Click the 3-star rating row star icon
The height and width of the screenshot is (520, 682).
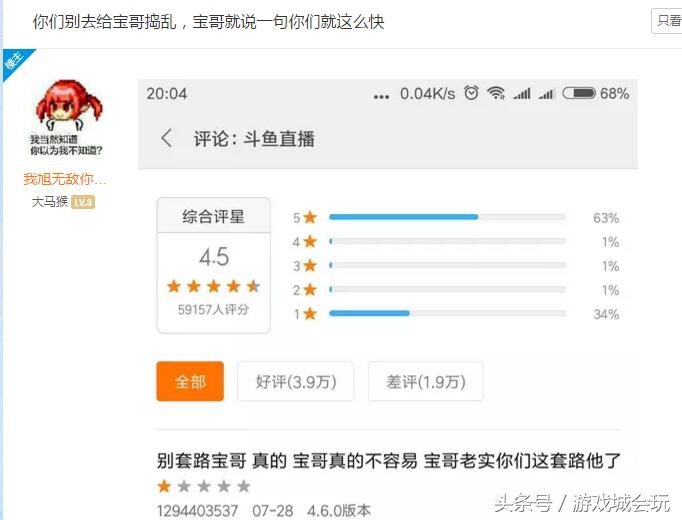(310, 265)
